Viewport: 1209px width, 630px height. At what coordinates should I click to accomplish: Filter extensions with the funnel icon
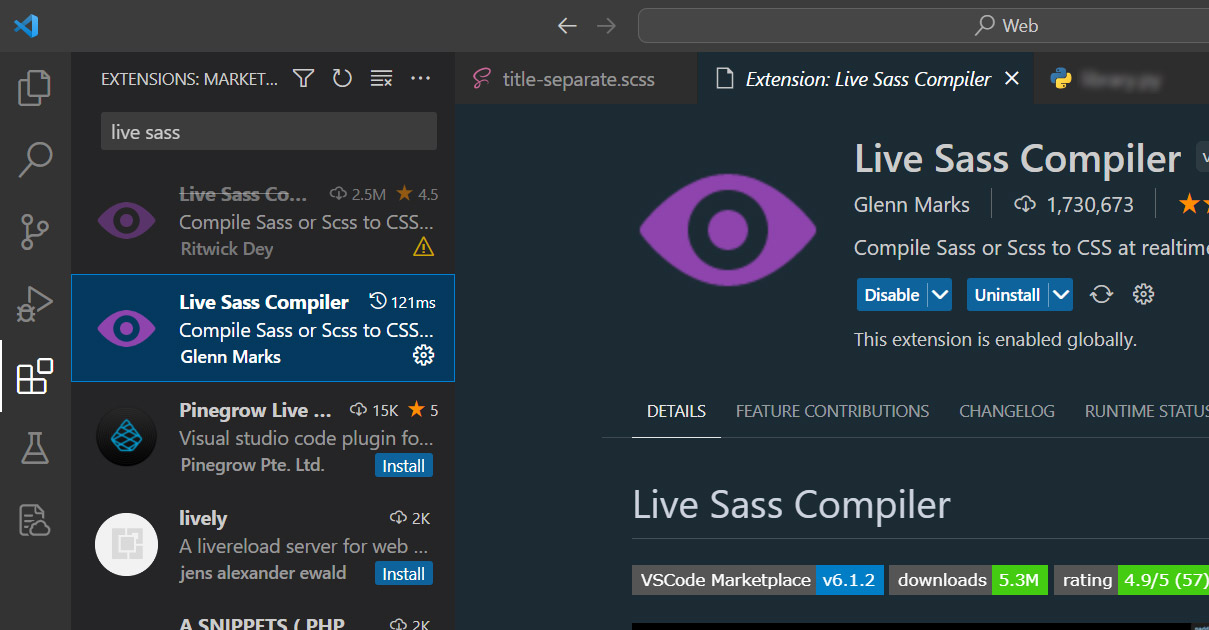pos(304,78)
